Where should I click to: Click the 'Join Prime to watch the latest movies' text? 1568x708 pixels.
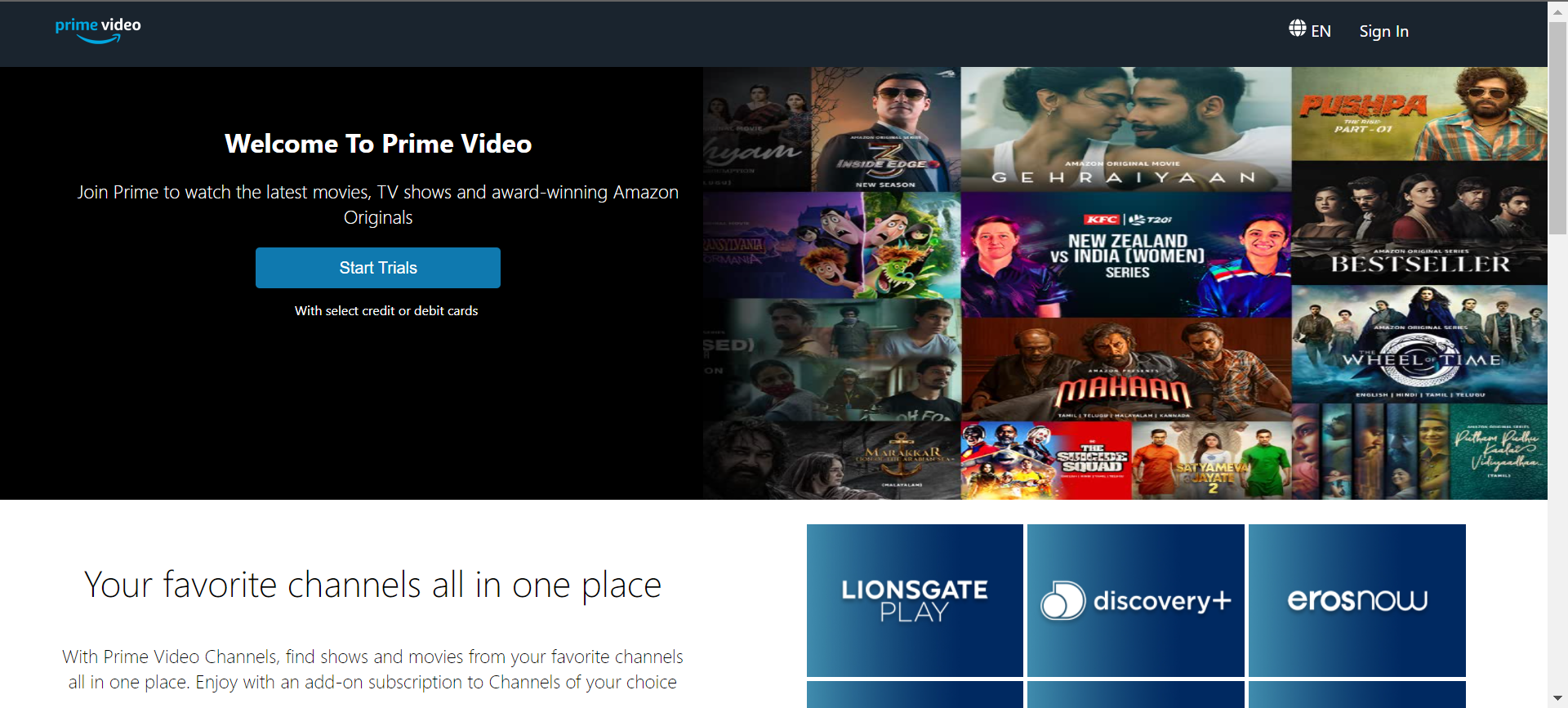tap(378, 204)
